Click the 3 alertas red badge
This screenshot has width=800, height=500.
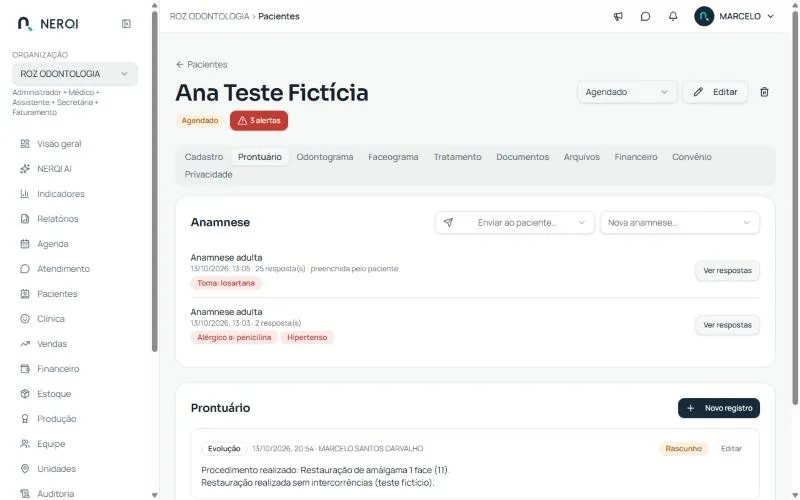coord(259,120)
